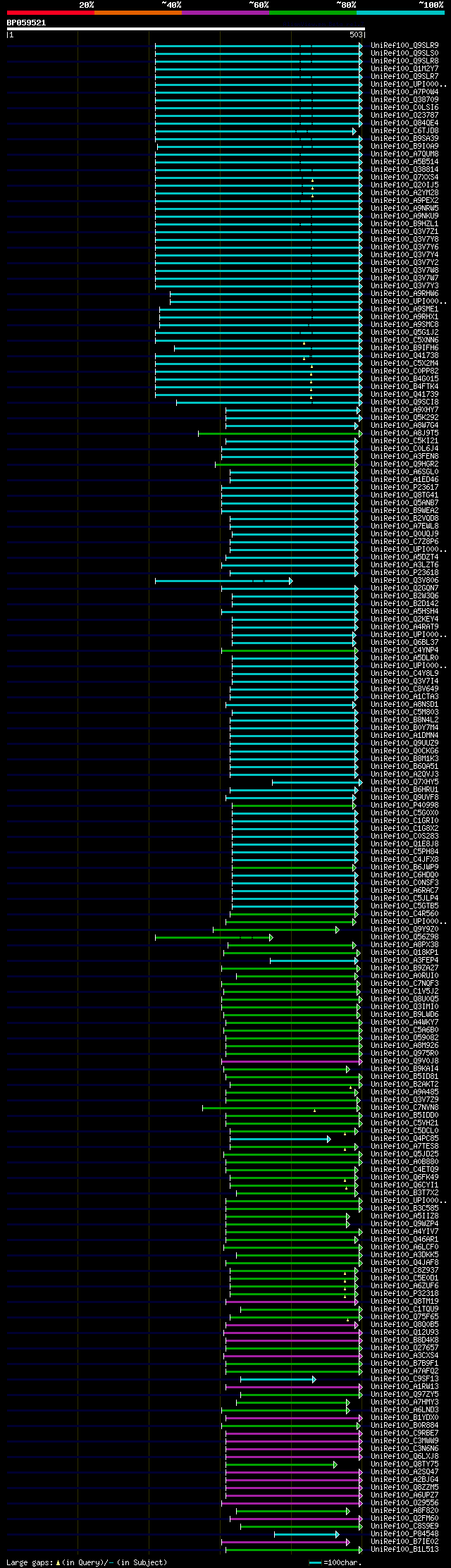Select the UniRef100_Q8TG41 label

404,495
